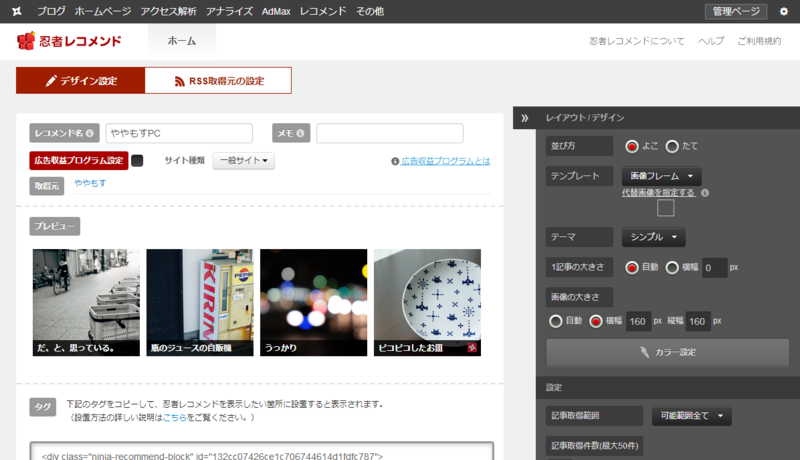Click 1記事の大きさ width px field
Image resolution: width=800 pixels, height=460 pixels.
(x=714, y=268)
